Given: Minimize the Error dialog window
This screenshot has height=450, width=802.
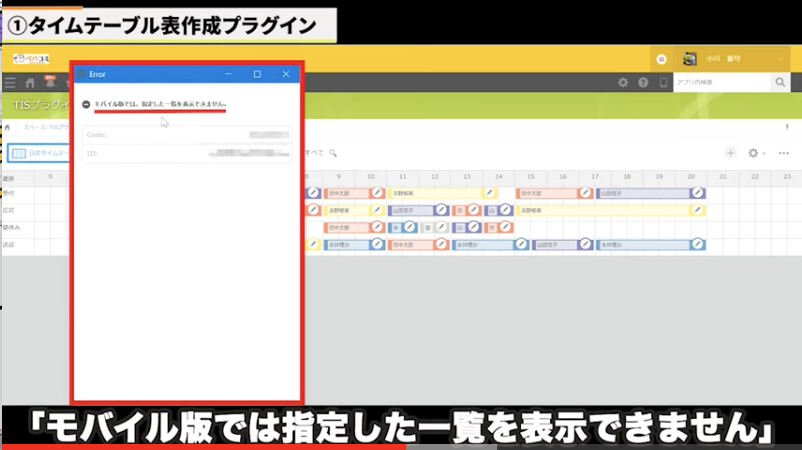Looking at the screenshot, I should coord(228,74).
